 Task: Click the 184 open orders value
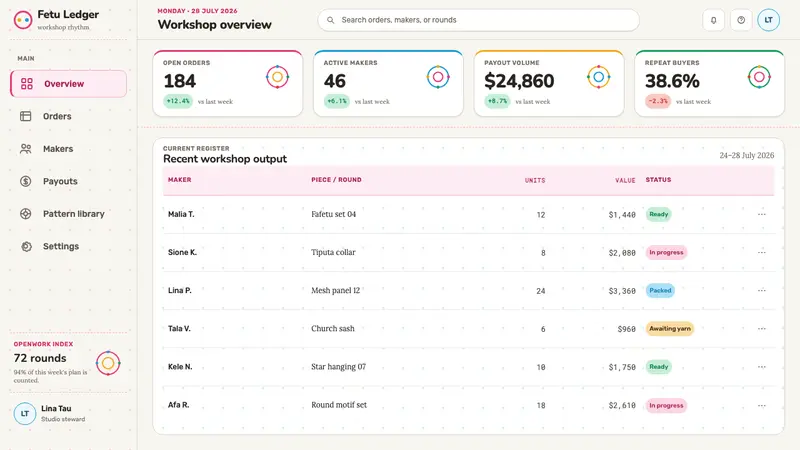coord(180,81)
